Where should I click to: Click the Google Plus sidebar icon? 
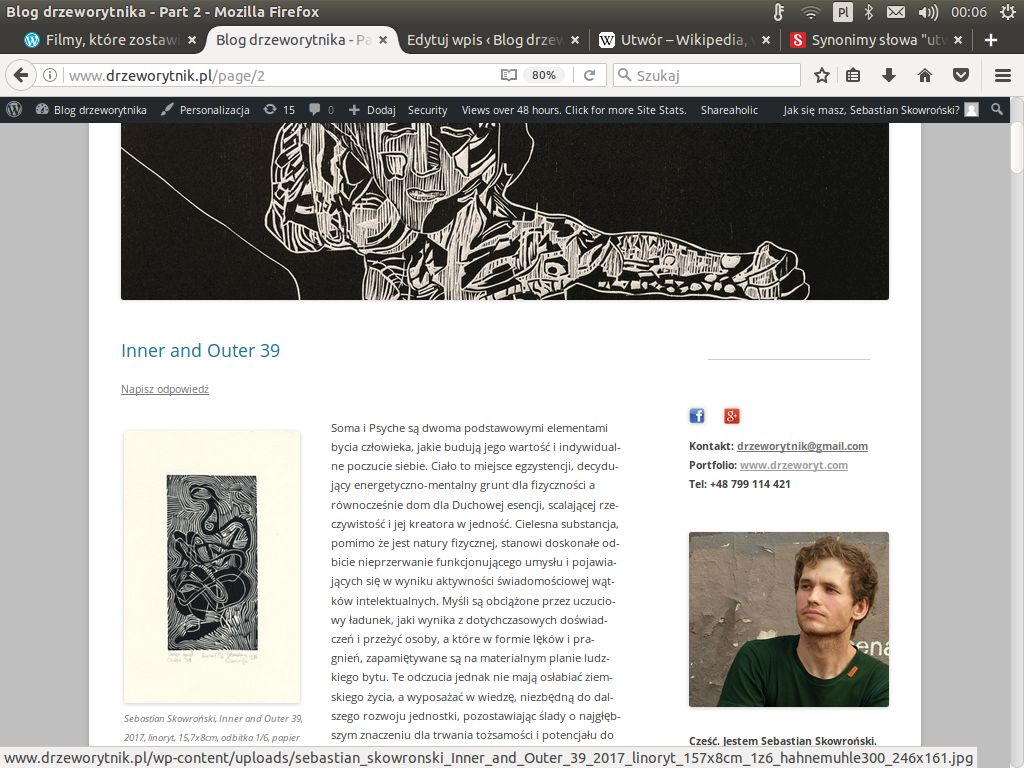[x=731, y=416]
